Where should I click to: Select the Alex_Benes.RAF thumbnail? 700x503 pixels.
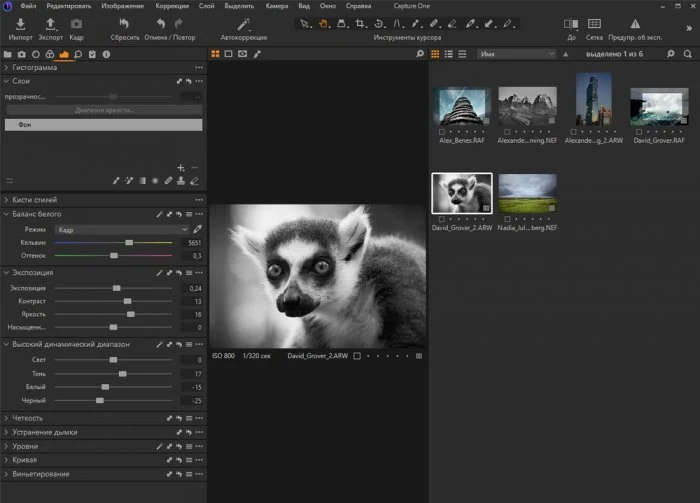tap(462, 106)
